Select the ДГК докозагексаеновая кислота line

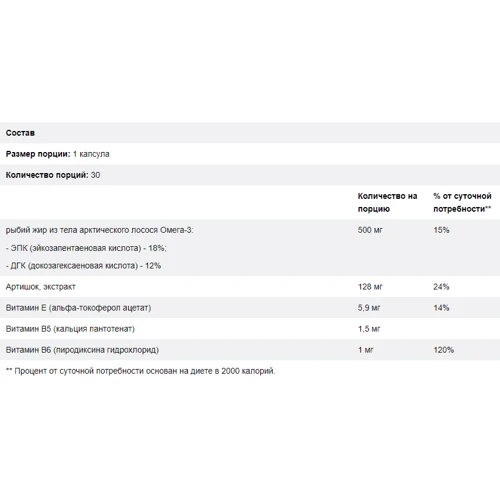[83, 266]
